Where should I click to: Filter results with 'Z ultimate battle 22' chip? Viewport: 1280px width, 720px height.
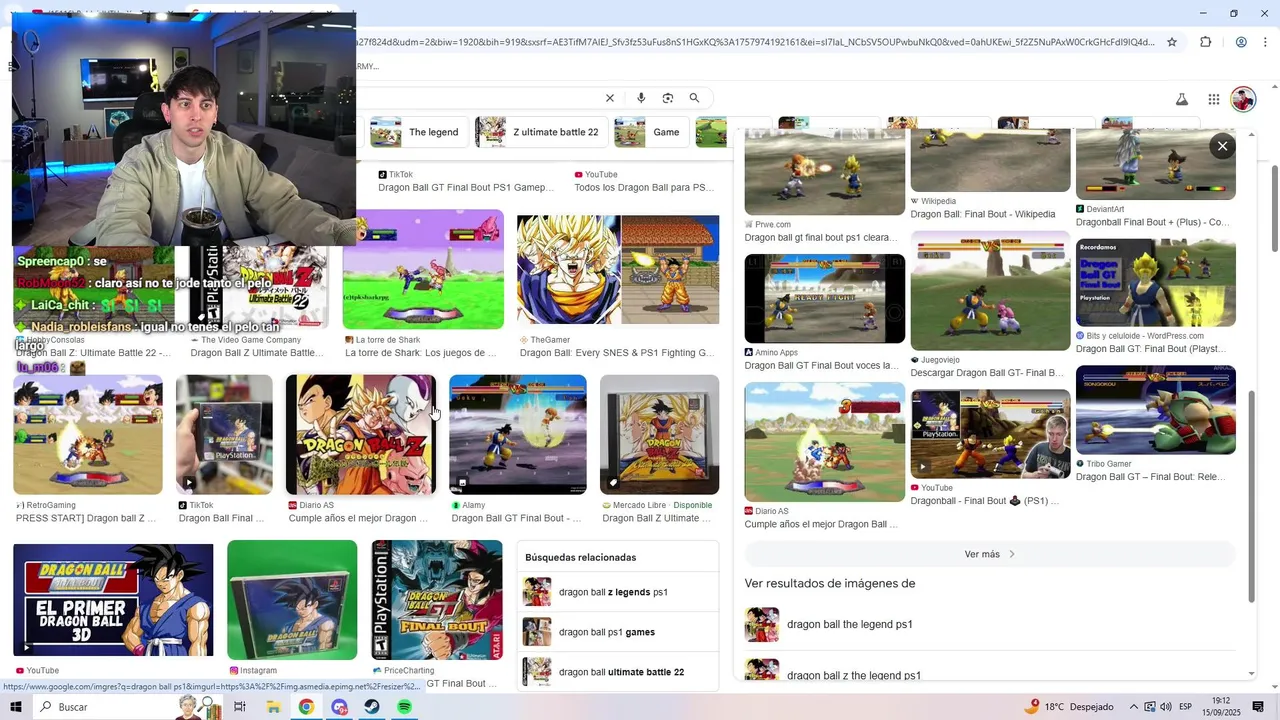tap(541, 132)
